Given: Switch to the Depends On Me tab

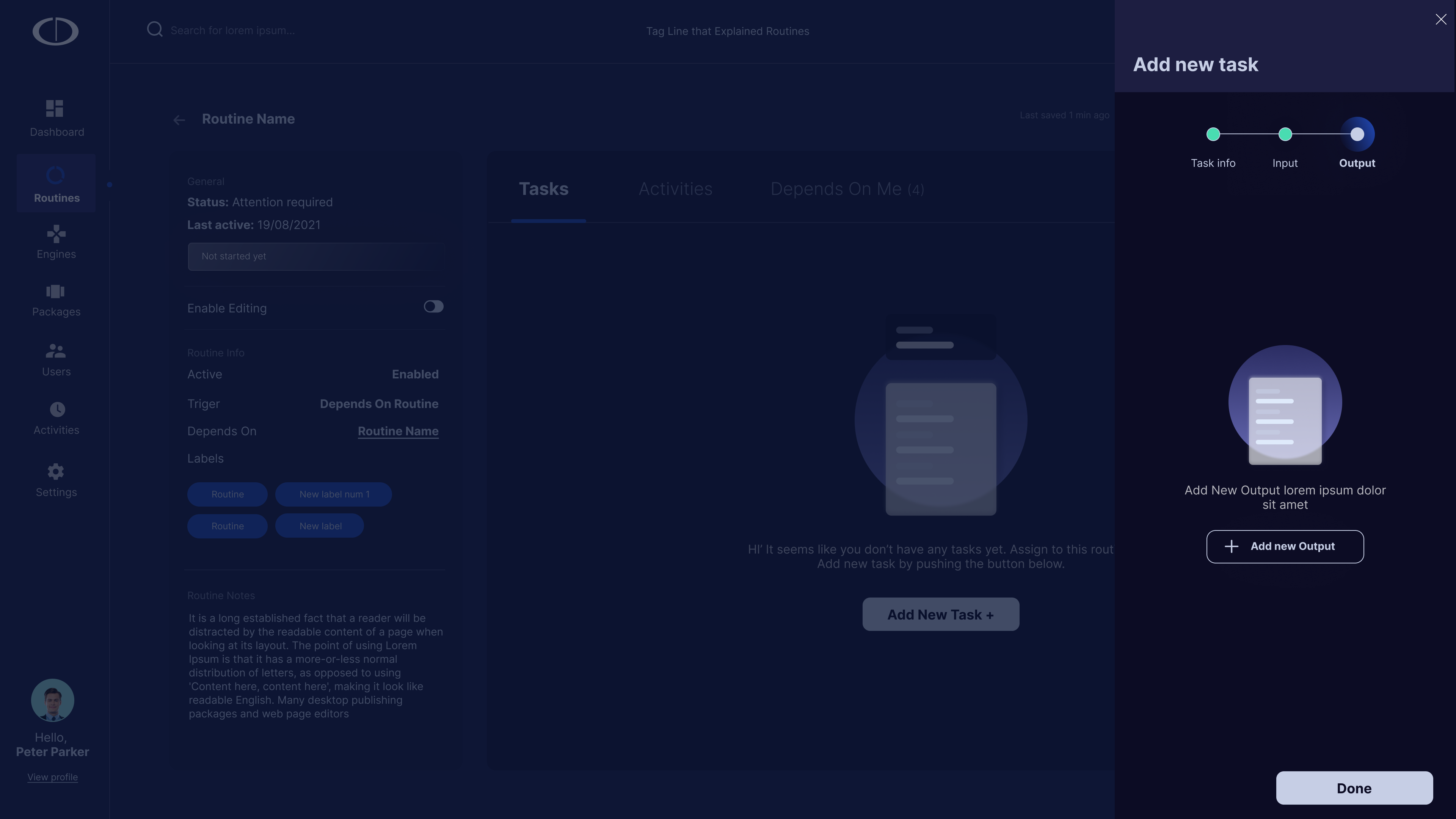Looking at the screenshot, I should pos(847,189).
